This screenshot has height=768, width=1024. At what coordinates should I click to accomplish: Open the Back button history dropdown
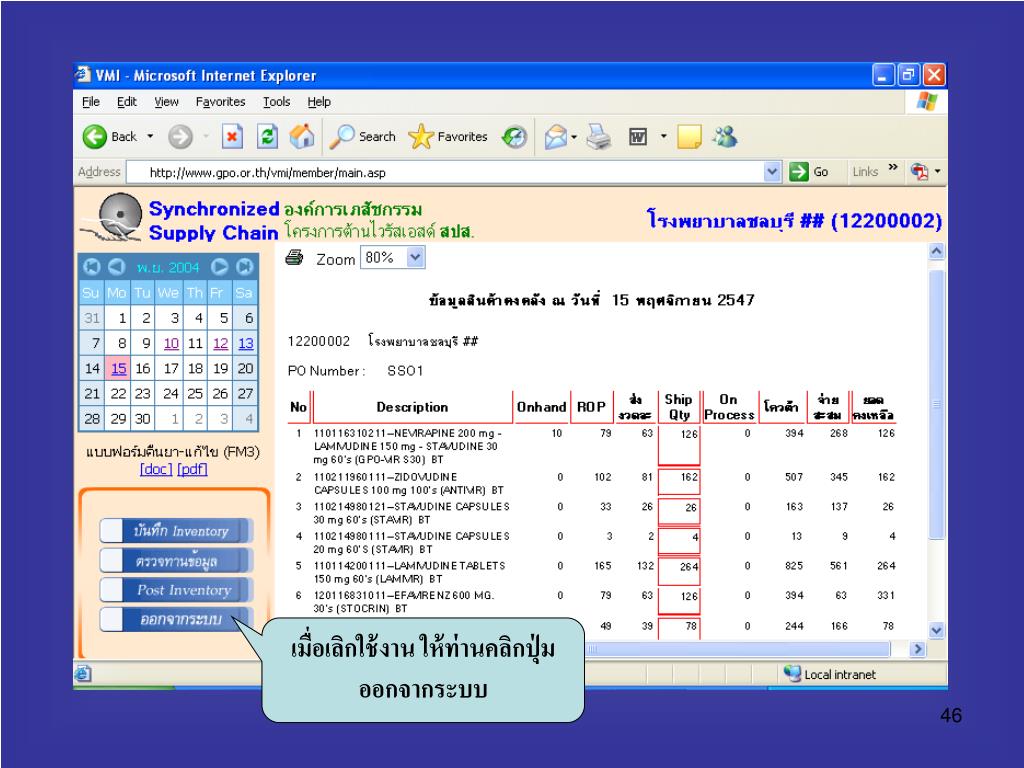click(x=150, y=136)
